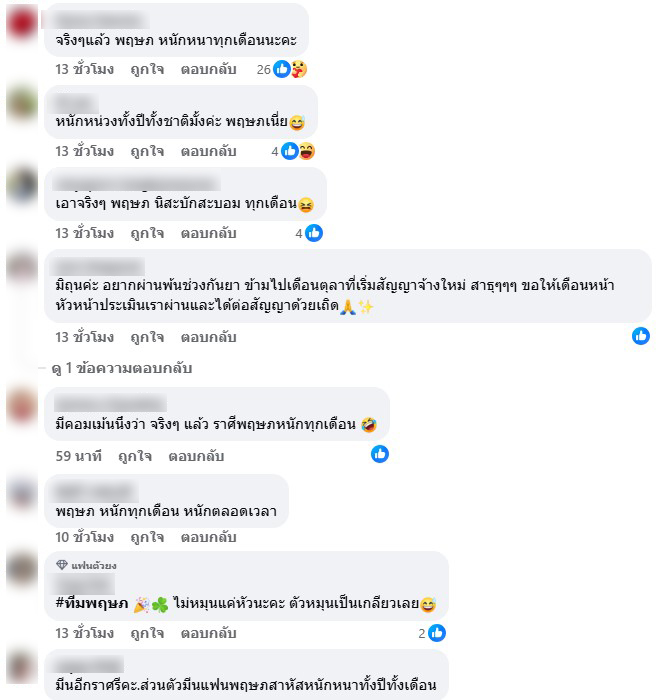Open the 10 ชั่วโมง timestamp link
This screenshot has width=662, height=700.
click(x=85, y=537)
